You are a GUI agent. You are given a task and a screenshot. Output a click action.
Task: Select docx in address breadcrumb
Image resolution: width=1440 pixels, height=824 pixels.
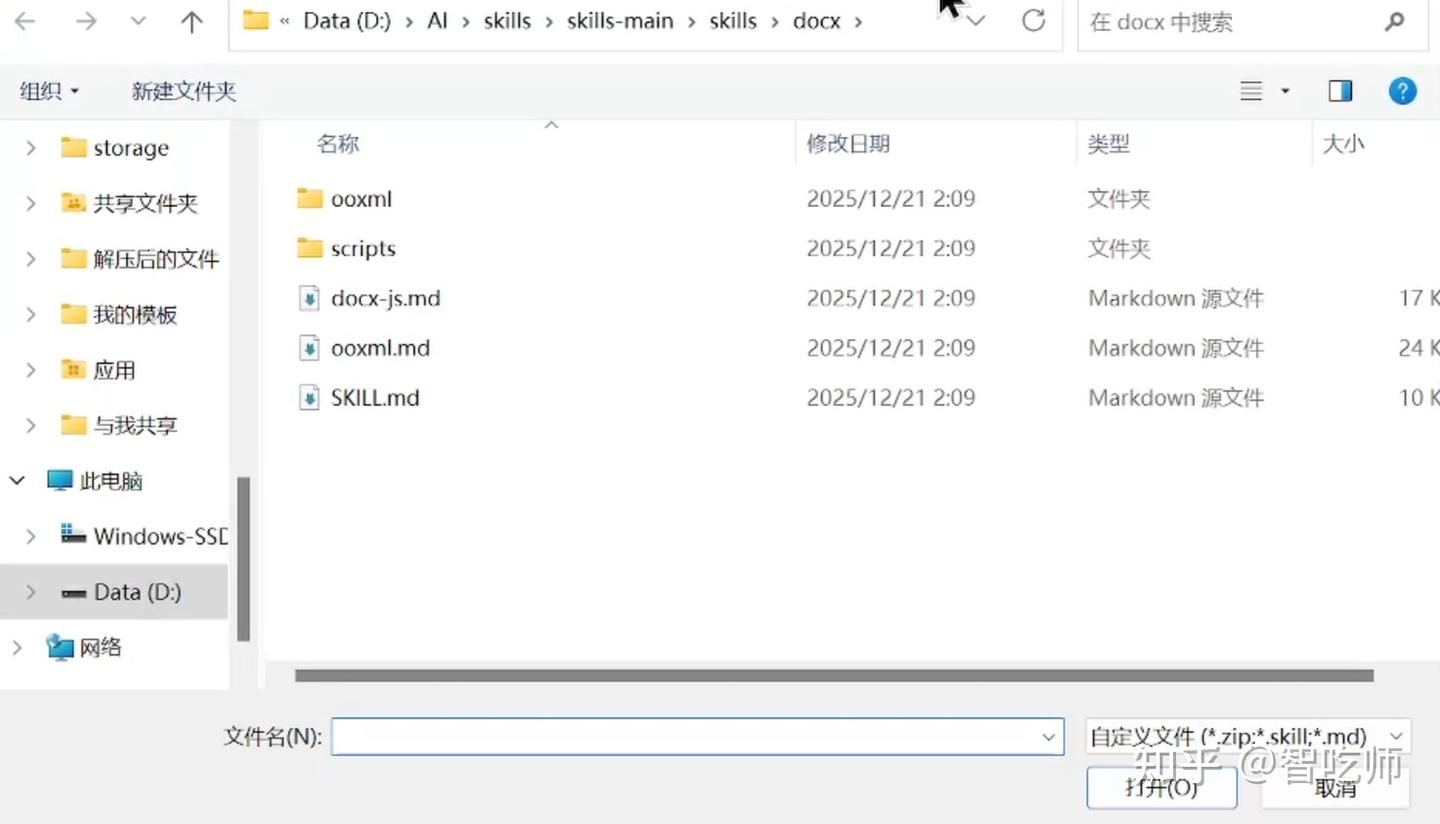817,21
